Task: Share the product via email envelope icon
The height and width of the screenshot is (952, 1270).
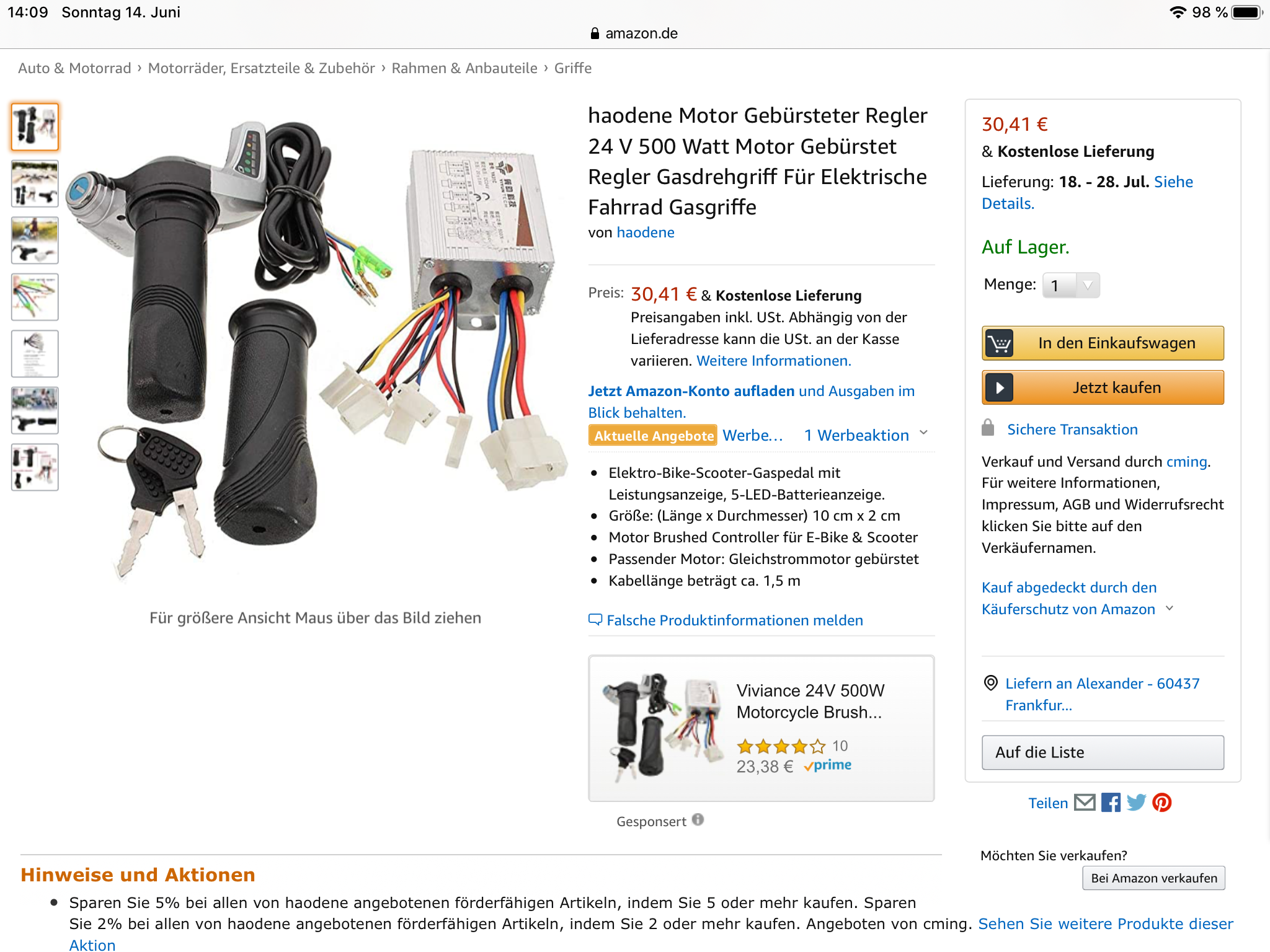Action: pos(1085,803)
